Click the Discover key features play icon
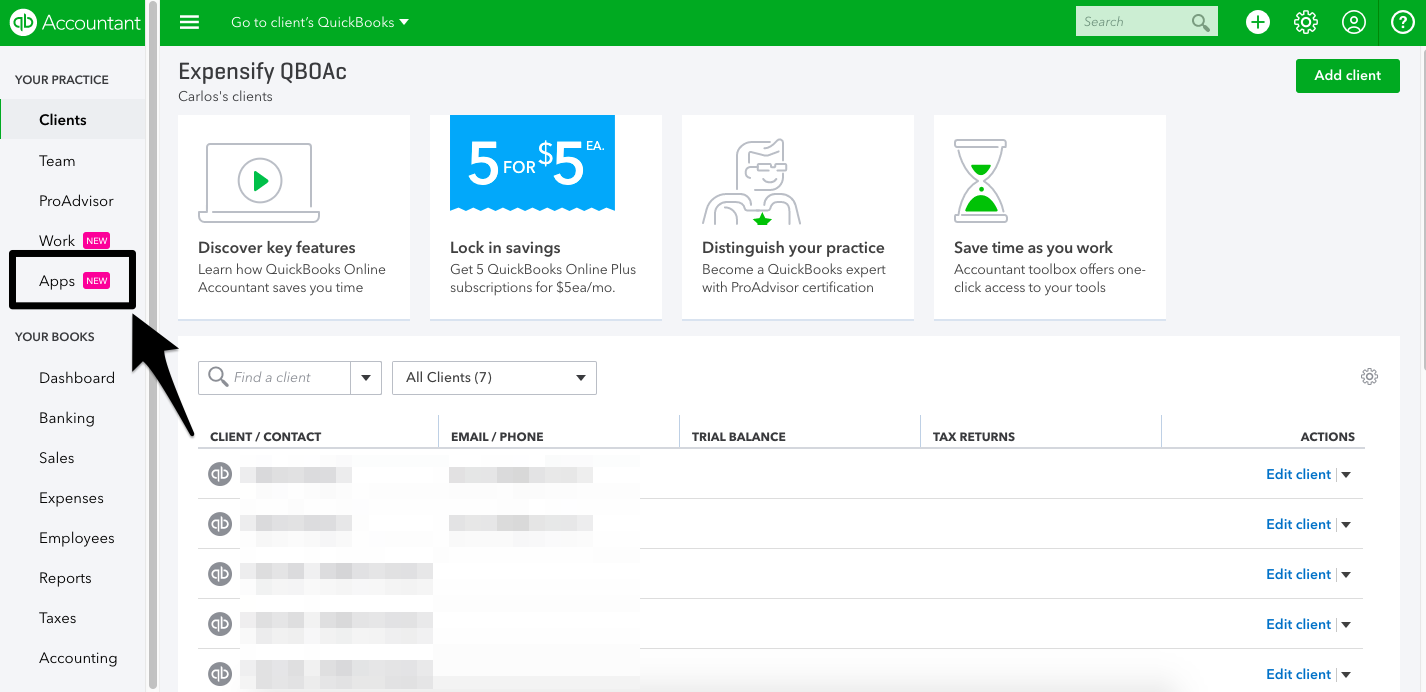This screenshot has width=1426, height=692. coord(259,181)
